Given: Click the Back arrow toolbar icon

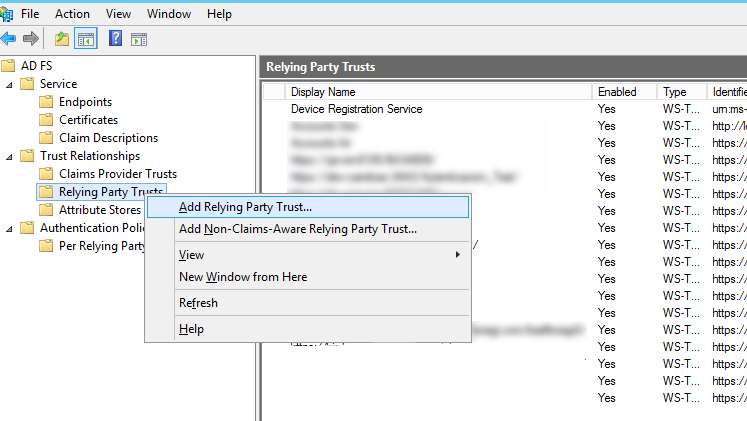Looking at the screenshot, I should 8,39.
